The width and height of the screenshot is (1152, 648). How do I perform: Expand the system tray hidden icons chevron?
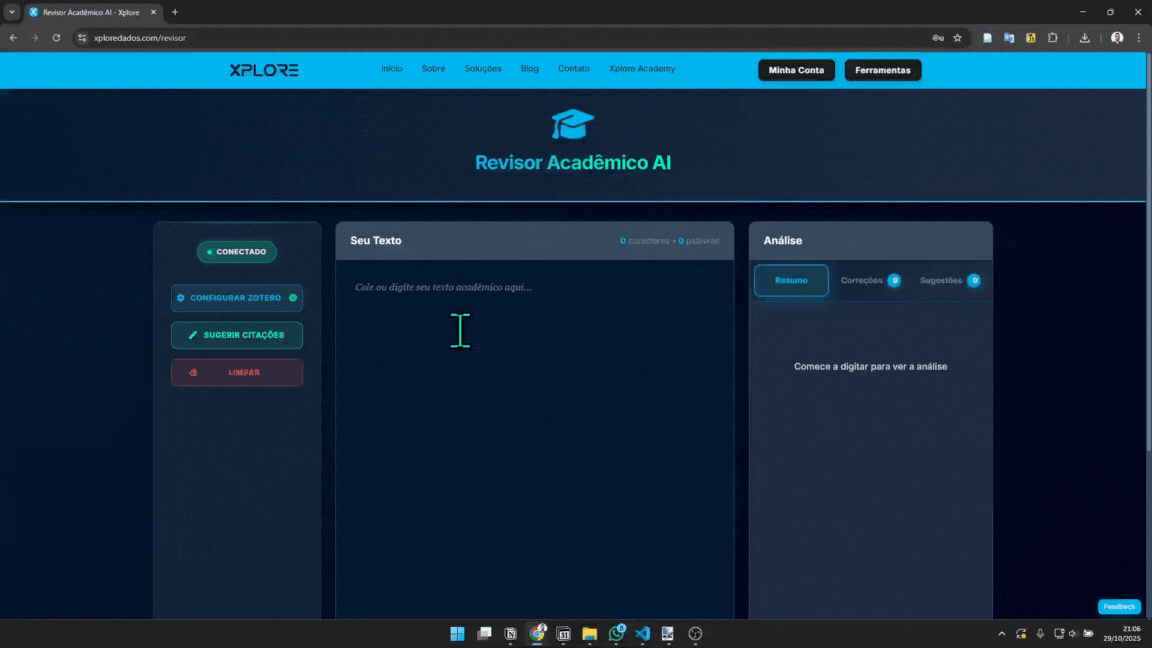click(x=1002, y=634)
